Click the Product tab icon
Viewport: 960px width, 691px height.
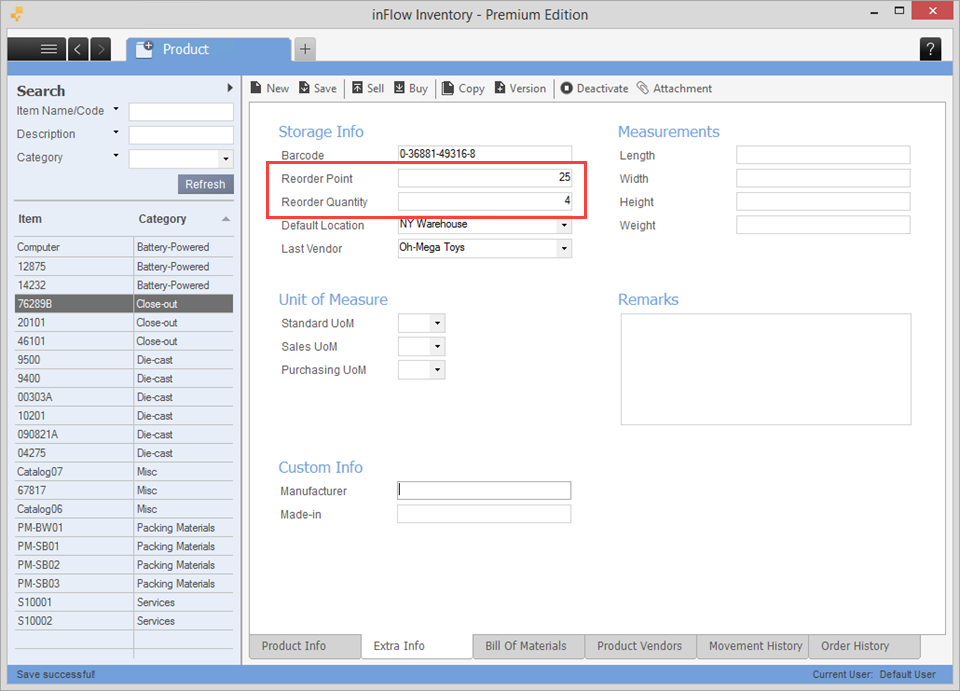pos(144,49)
